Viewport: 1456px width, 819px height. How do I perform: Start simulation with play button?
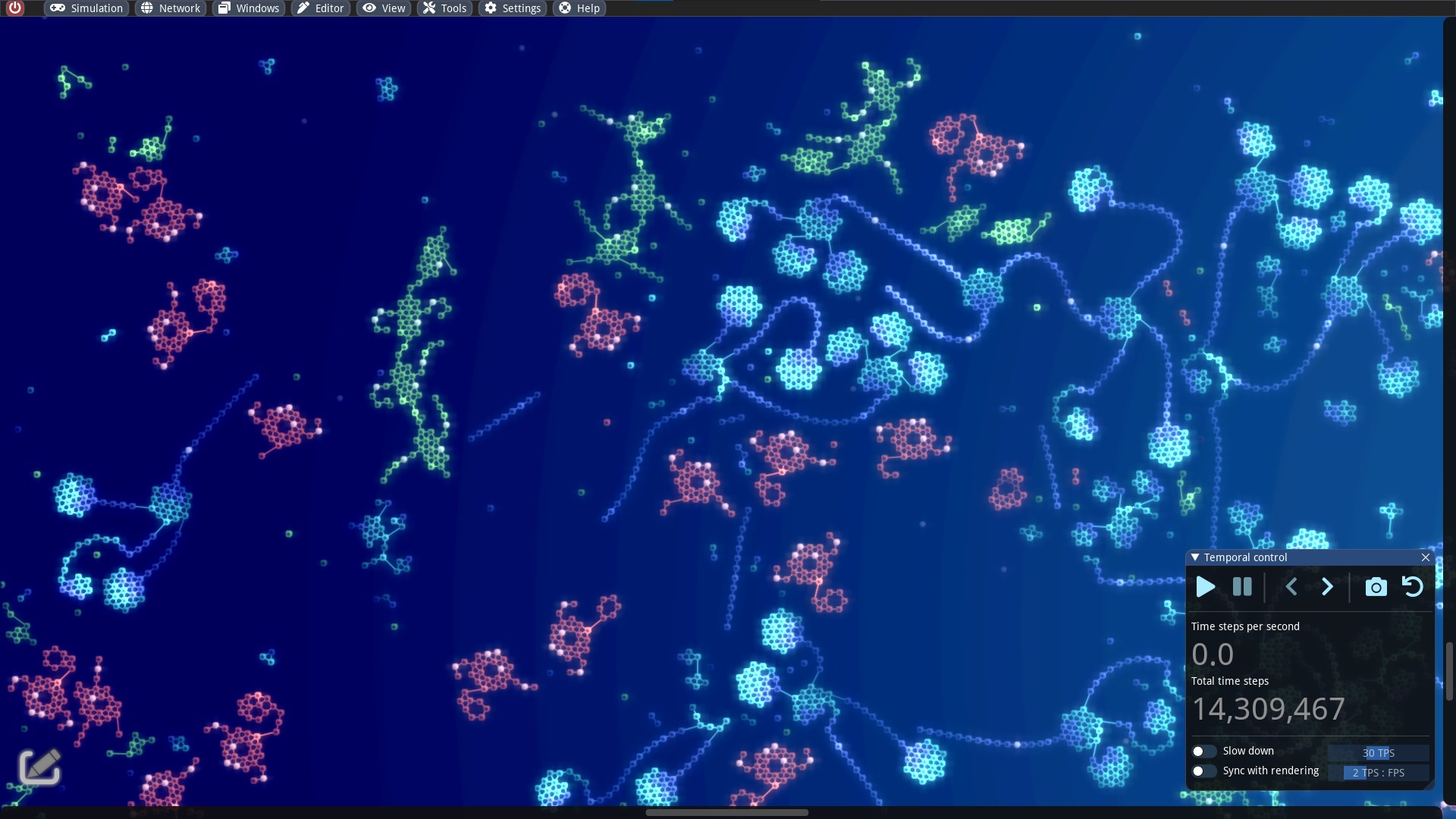coord(1205,587)
